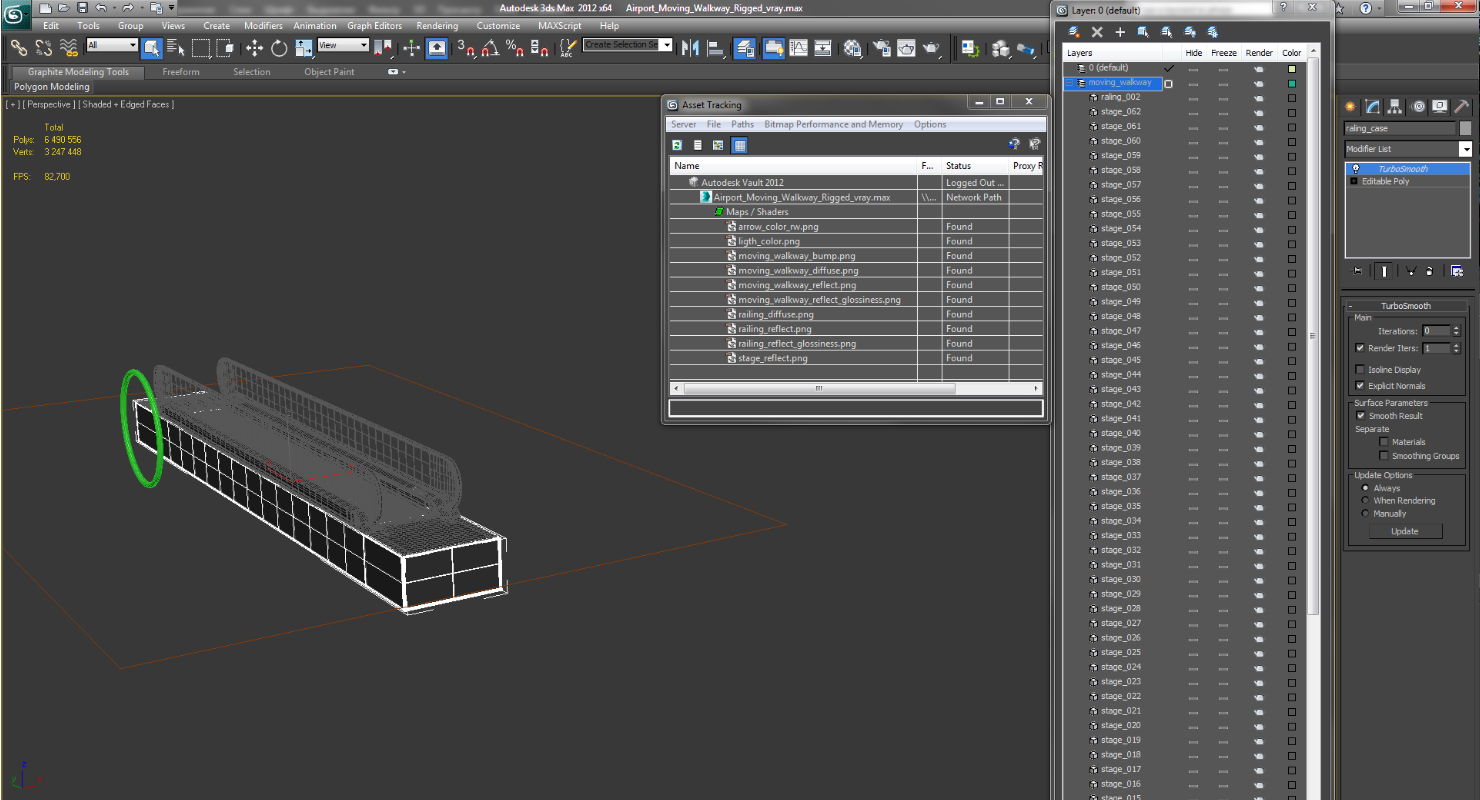Image resolution: width=1480 pixels, height=800 pixels.
Task: Click the Mirror tool icon
Action: (690, 47)
